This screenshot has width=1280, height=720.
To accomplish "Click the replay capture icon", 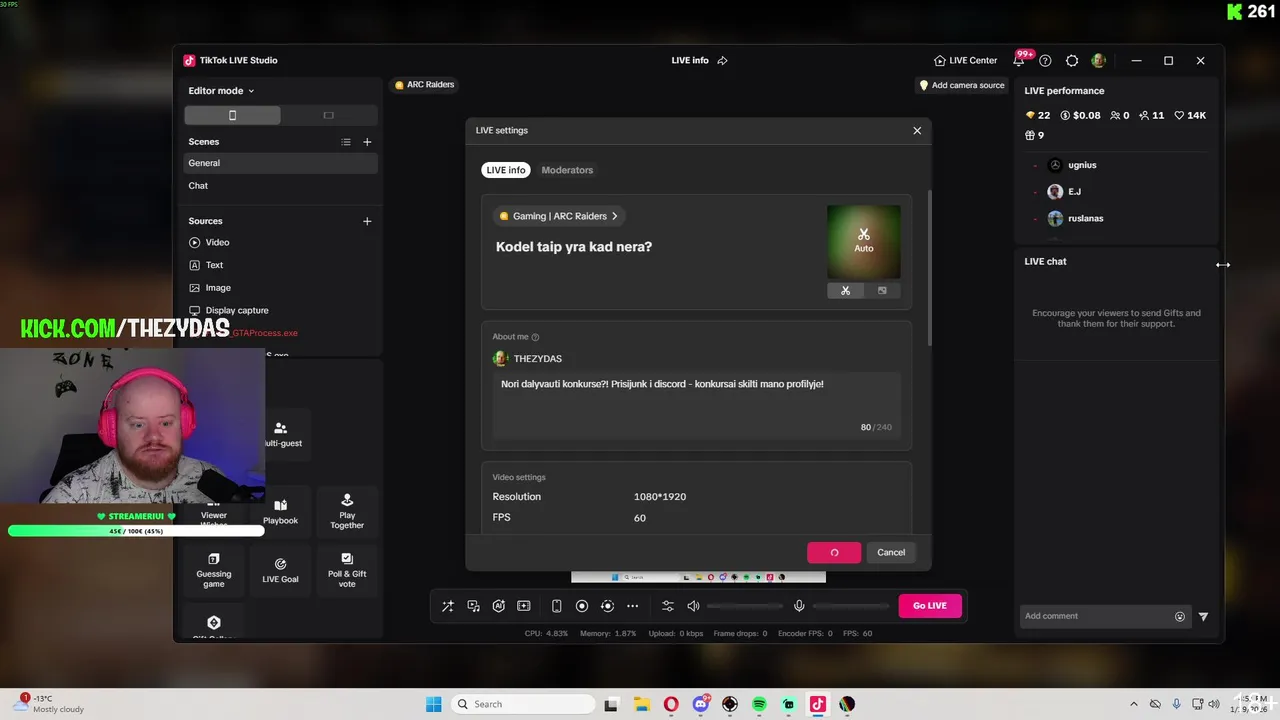I will pos(607,606).
